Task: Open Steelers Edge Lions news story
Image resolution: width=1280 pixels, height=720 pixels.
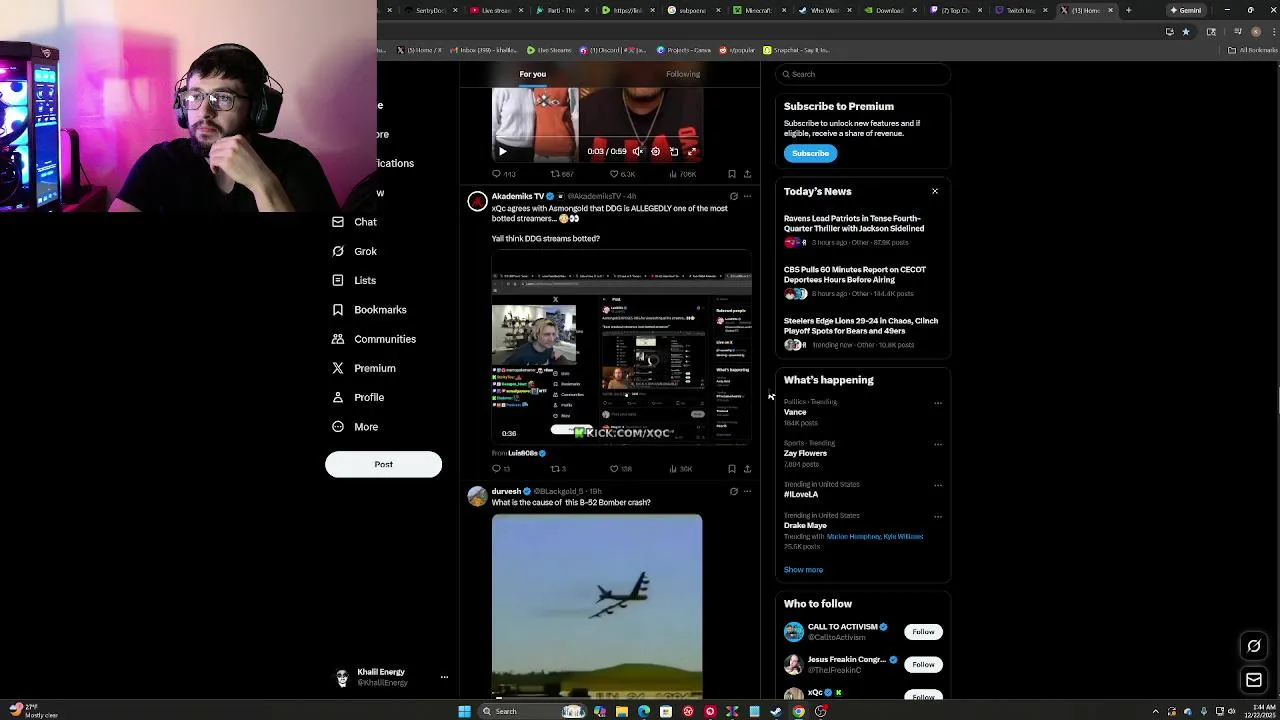Action: [x=862, y=332]
